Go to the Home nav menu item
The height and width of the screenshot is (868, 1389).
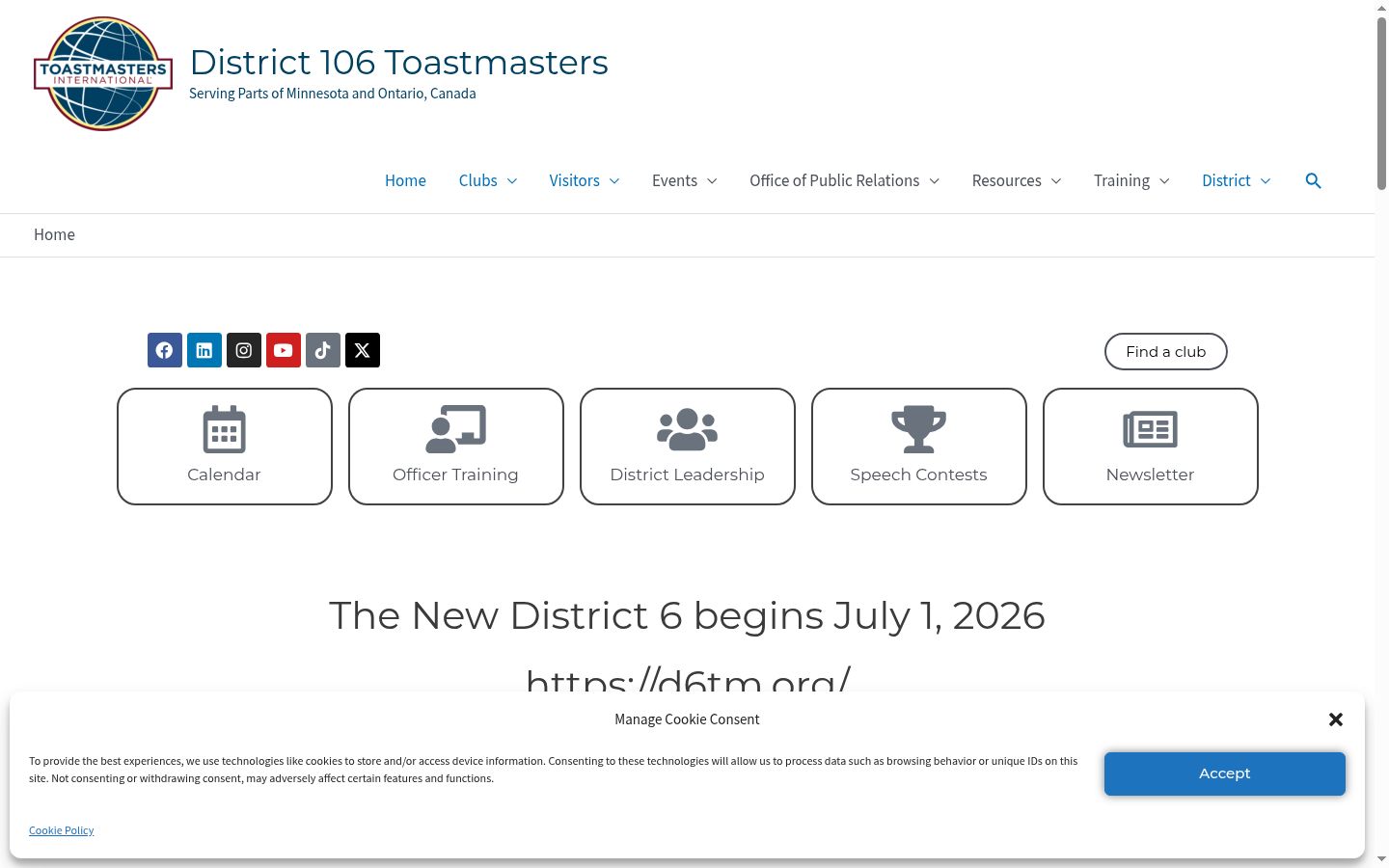[405, 180]
